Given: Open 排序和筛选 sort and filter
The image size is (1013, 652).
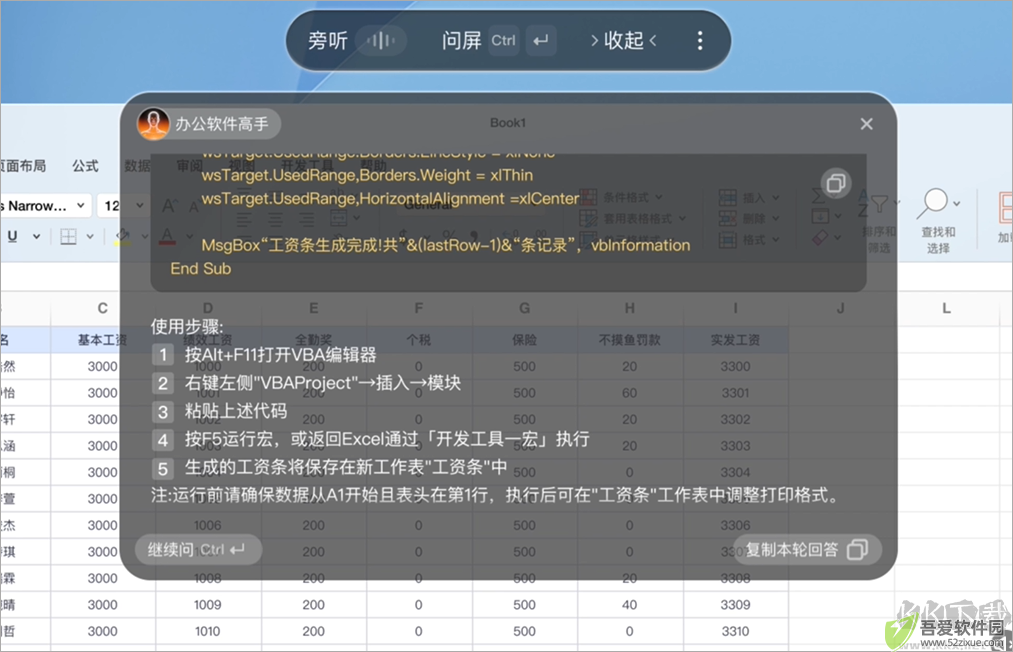Looking at the screenshot, I should pos(879,220).
